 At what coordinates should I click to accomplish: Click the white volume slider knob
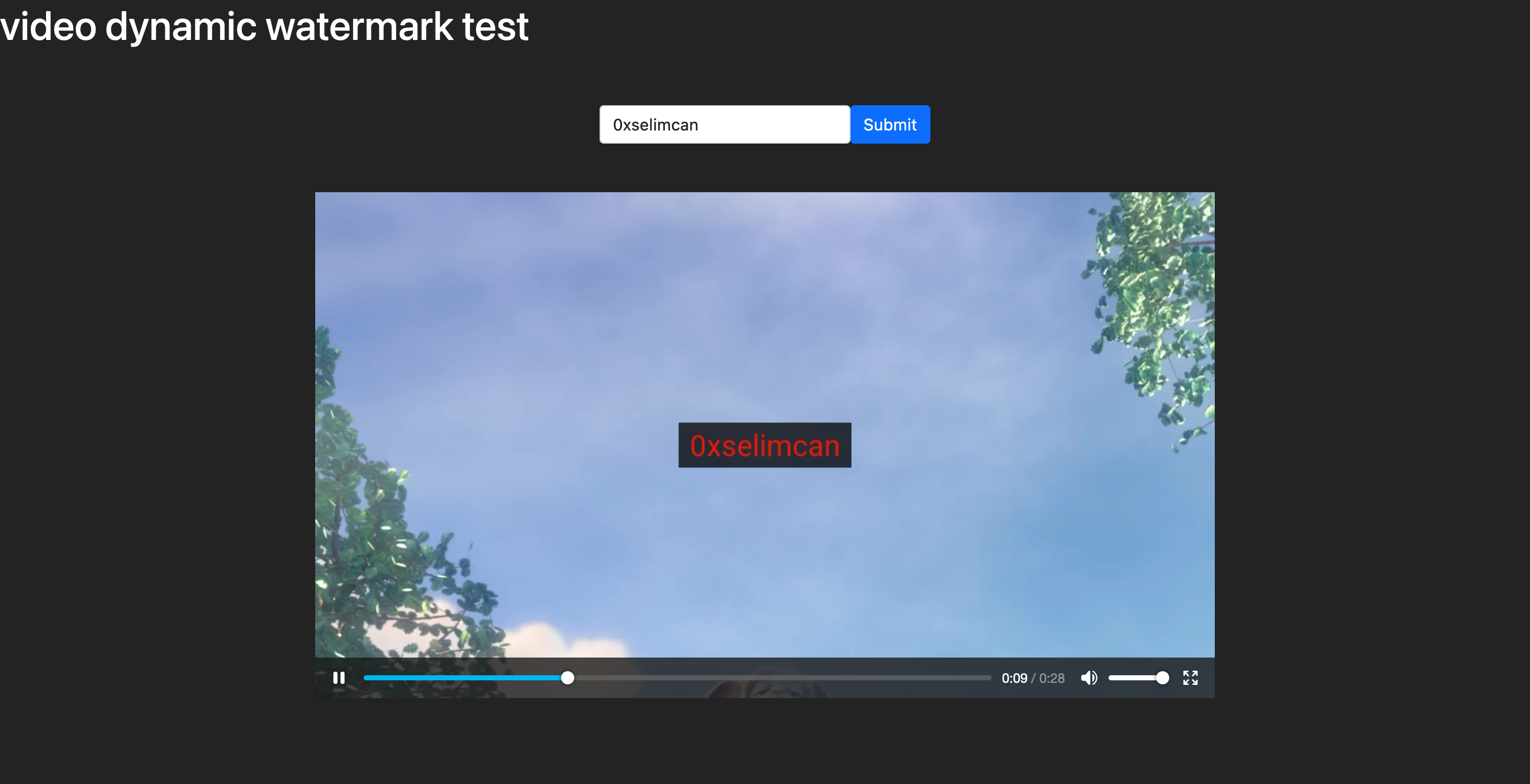pyautogui.click(x=1162, y=678)
